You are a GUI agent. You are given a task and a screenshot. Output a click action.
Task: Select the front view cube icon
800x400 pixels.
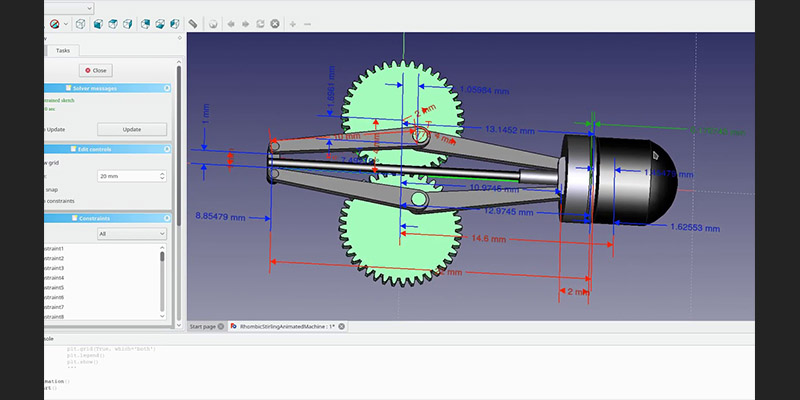click(x=97, y=23)
